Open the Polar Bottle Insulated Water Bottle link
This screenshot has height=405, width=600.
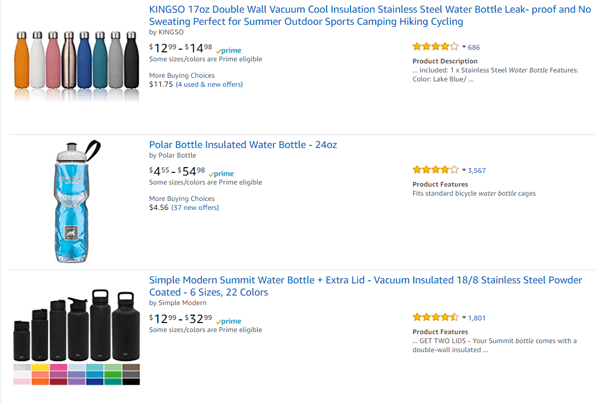(x=243, y=145)
